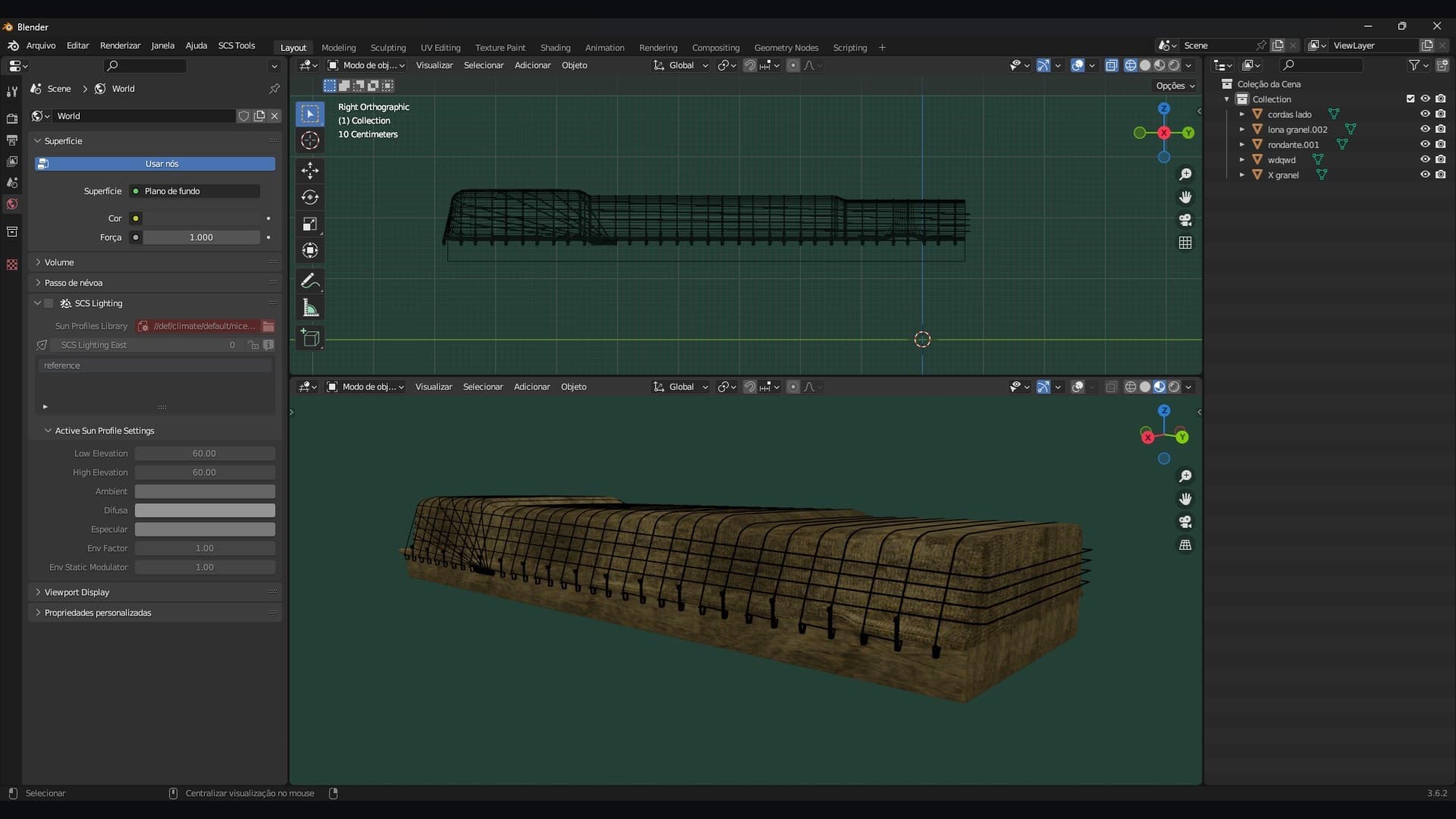The height and width of the screenshot is (819, 1456).
Task: Activate the Move tool
Action: pyautogui.click(x=309, y=171)
